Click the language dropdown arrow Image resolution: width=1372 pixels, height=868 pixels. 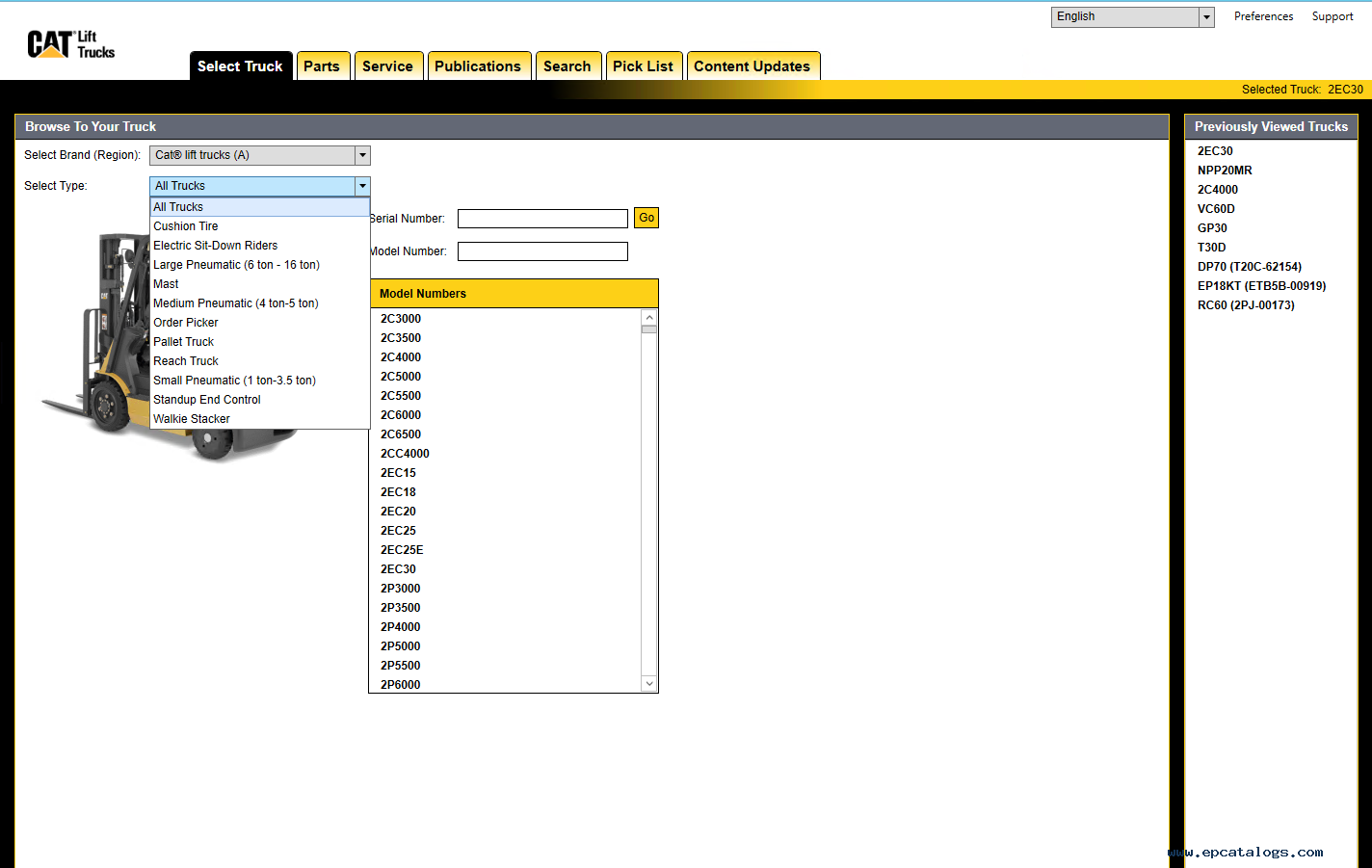coord(1206,16)
